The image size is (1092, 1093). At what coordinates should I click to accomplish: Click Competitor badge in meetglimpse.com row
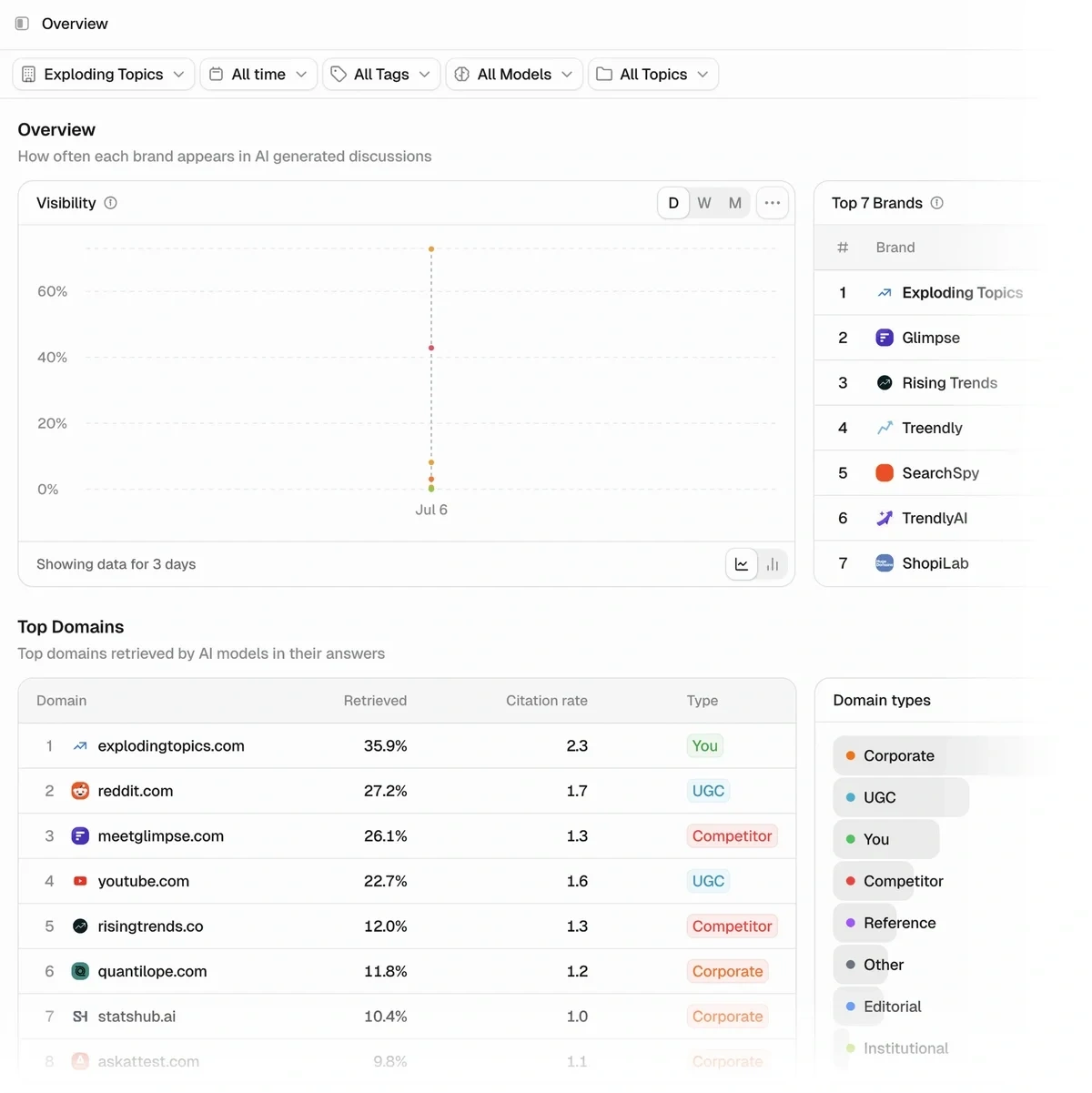pos(733,836)
